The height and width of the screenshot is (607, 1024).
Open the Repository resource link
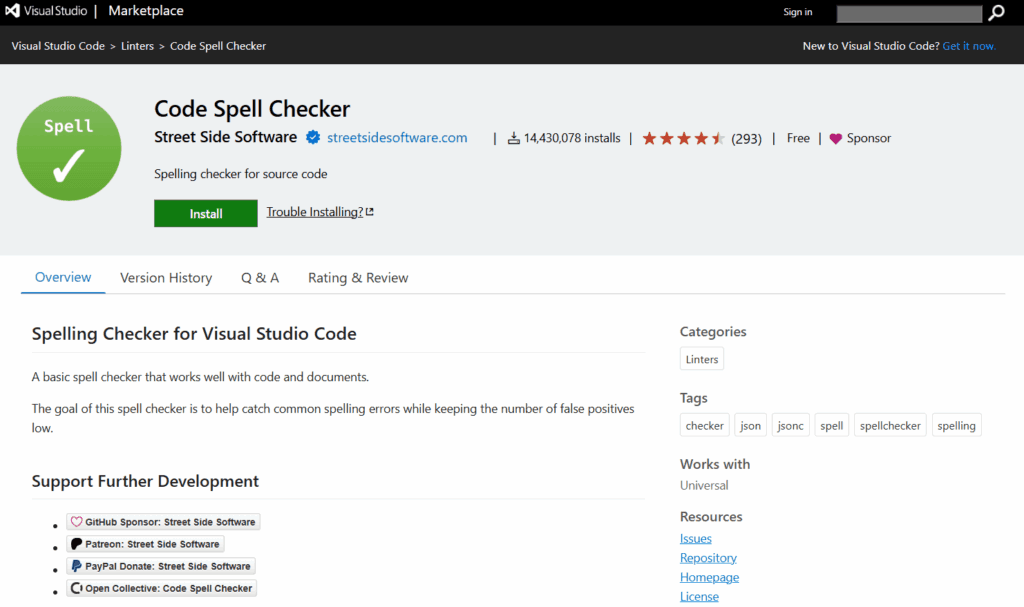(x=708, y=558)
